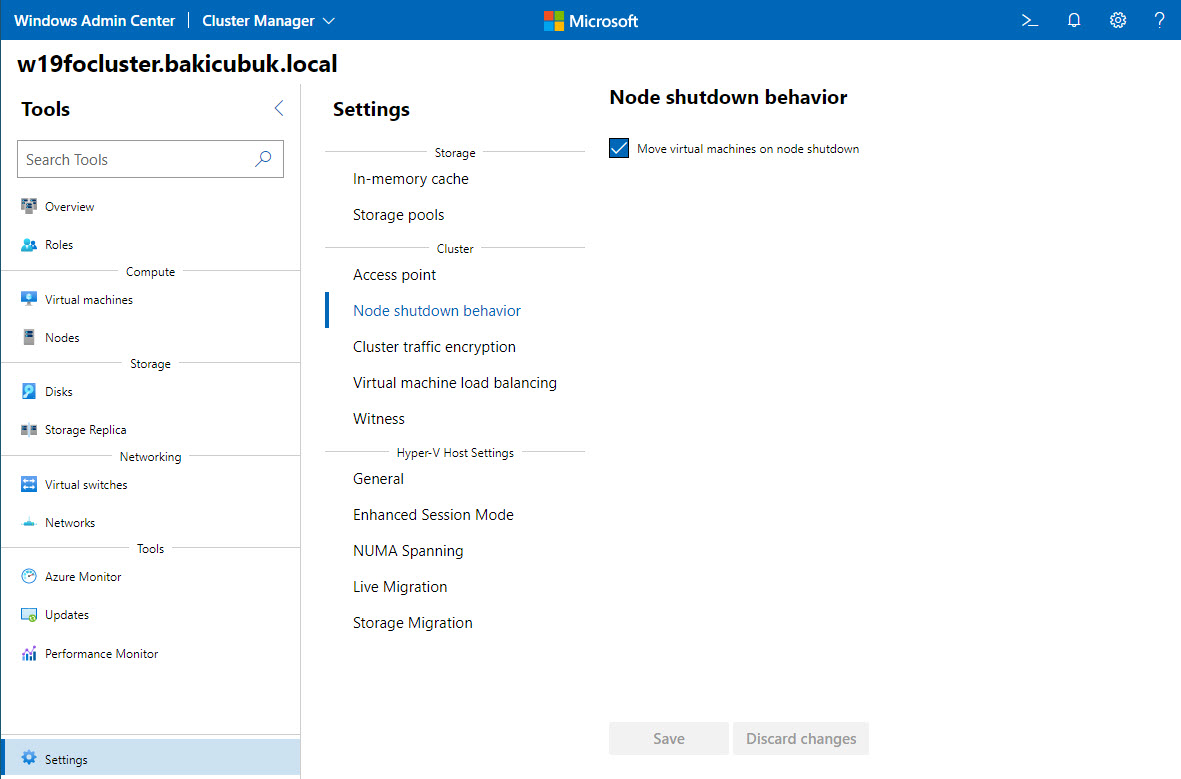
Task: Open Overview tool label
Action: (69, 206)
